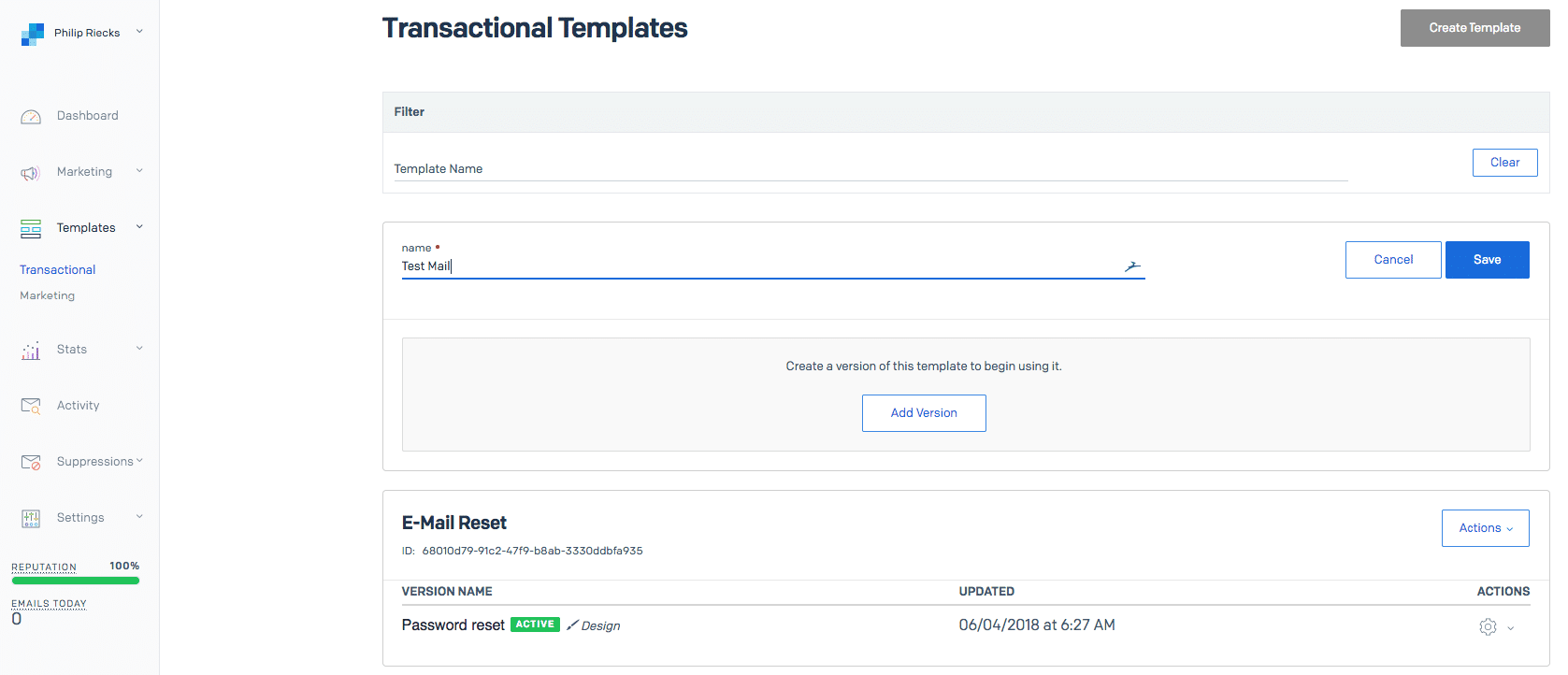
Task: Save the template name
Action: (x=1487, y=260)
